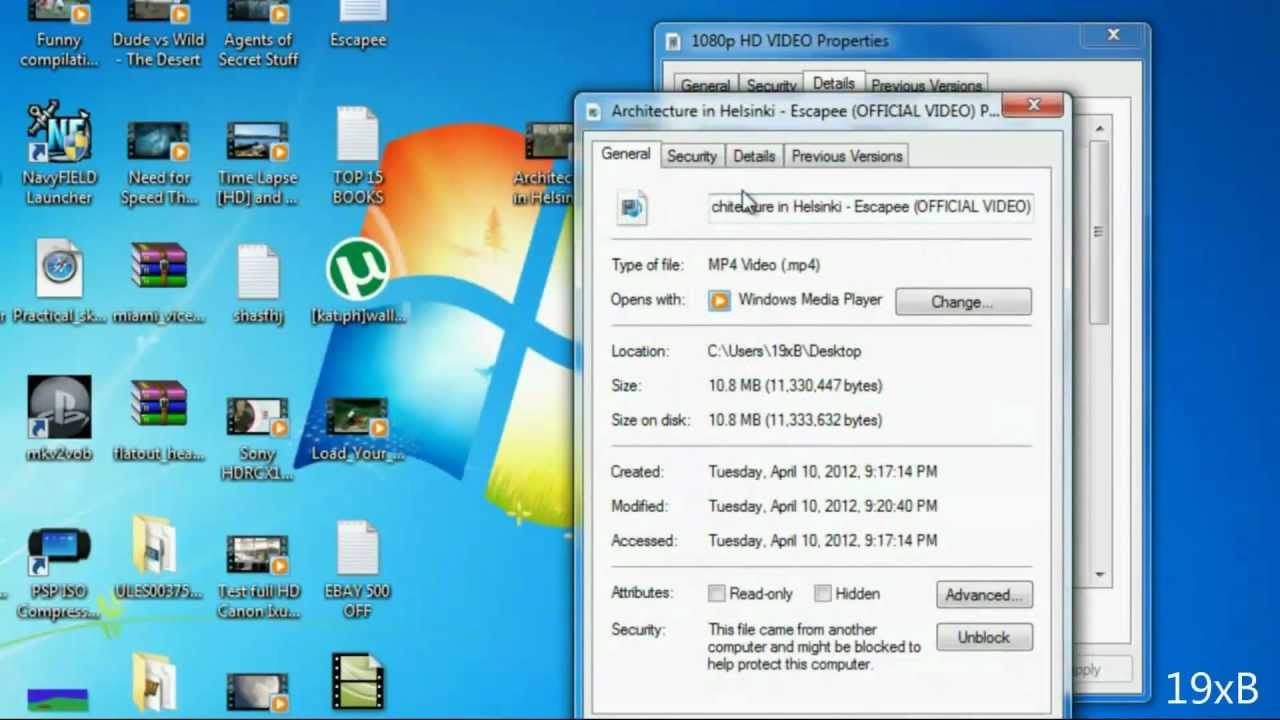This screenshot has width=1280, height=720.
Task: Close the 1080p HD VIDEO Properties window
Action: pos(1113,35)
